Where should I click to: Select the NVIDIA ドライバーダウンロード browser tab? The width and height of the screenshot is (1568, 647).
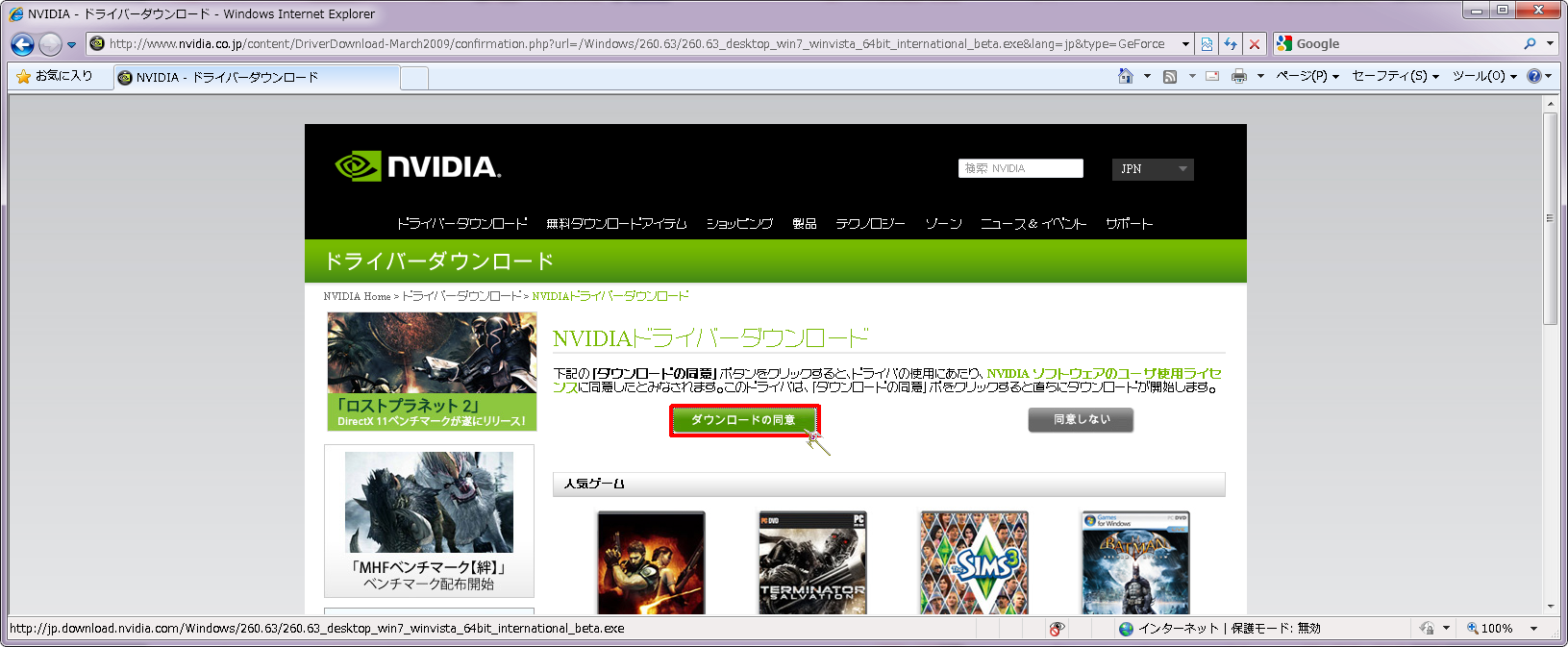256,77
